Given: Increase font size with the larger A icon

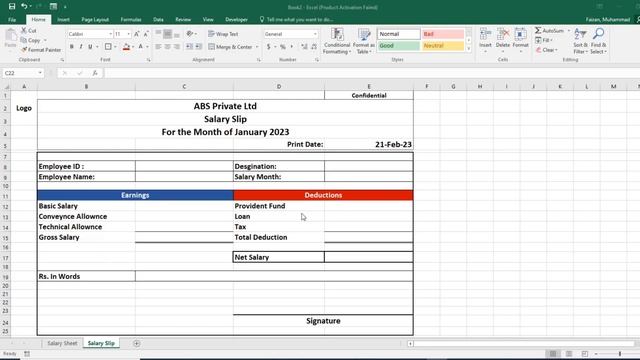Looking at the screenshot, I should 137,34.
